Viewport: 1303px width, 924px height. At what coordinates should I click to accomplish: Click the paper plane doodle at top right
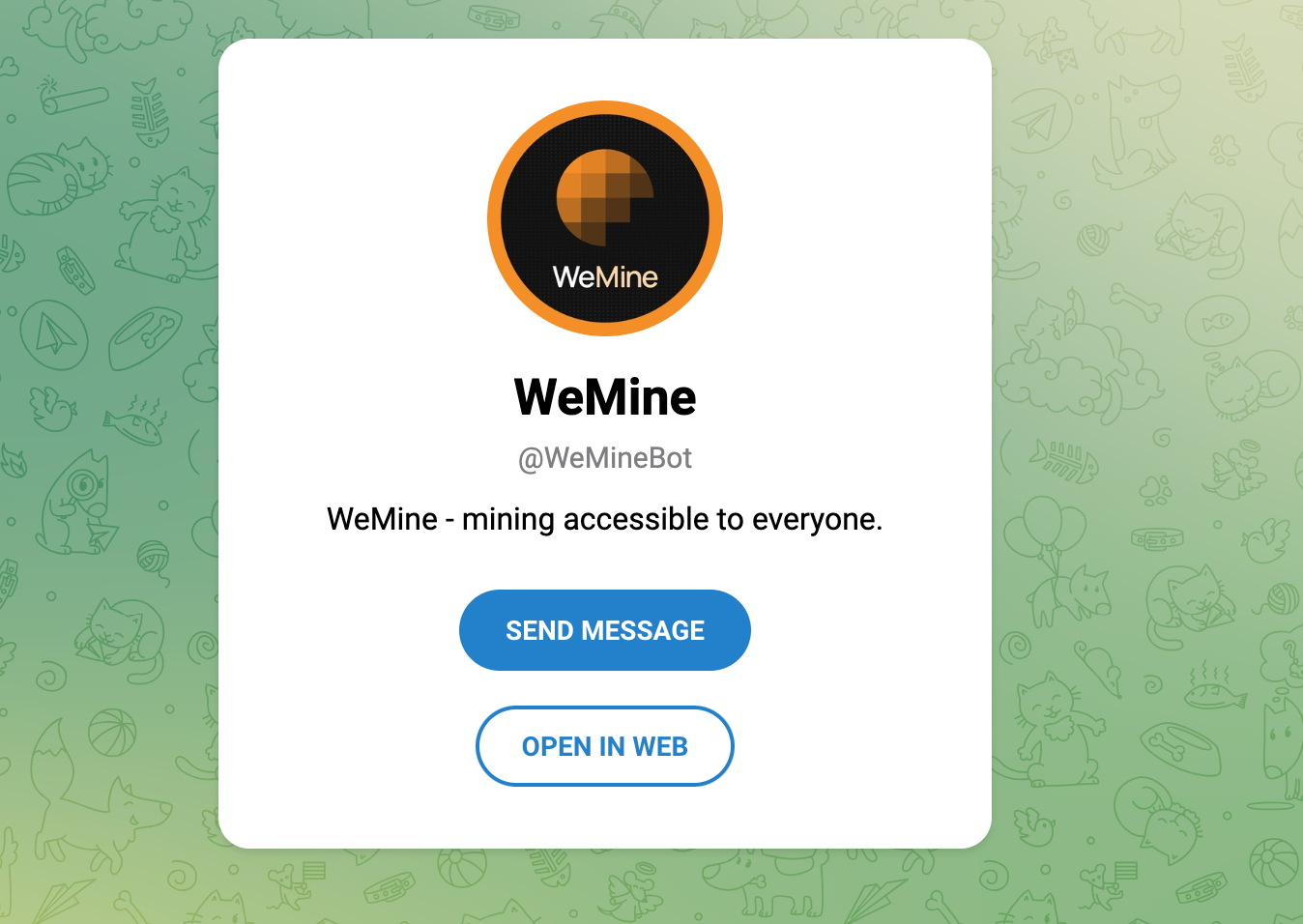click(1040, 123)
